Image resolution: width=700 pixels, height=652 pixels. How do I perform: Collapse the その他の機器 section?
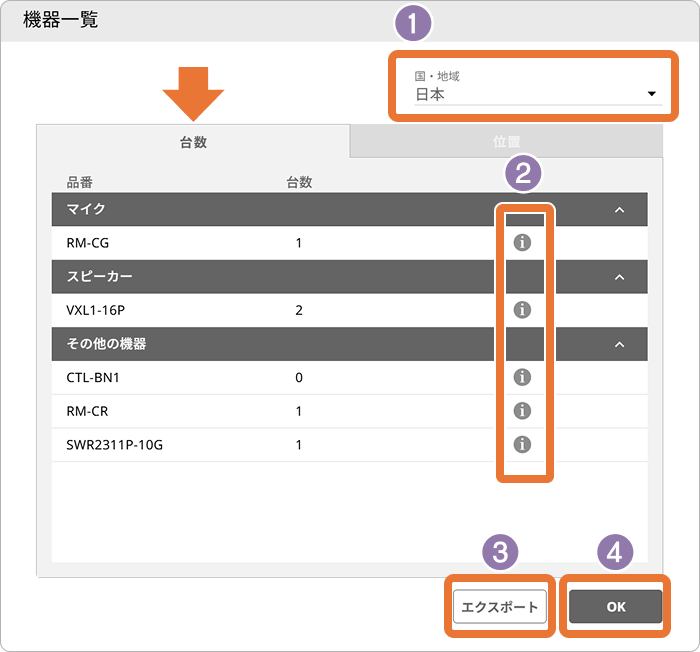[x=619, y=344]
